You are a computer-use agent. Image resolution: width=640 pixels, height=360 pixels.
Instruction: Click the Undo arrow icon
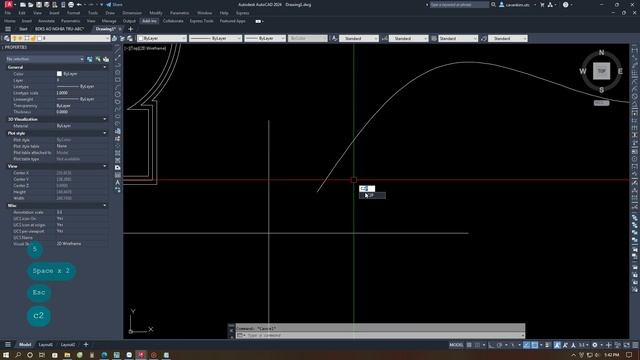pyautogui.click(x=79, y=5)
